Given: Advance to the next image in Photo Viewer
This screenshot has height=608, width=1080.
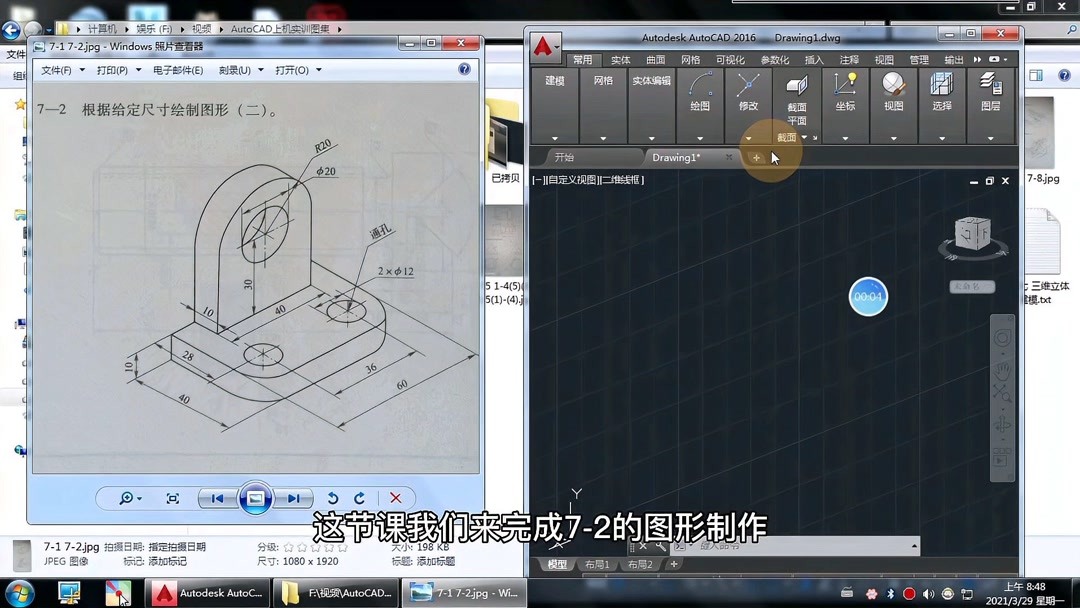Looking at the screenshot, I should coord(294,497).
